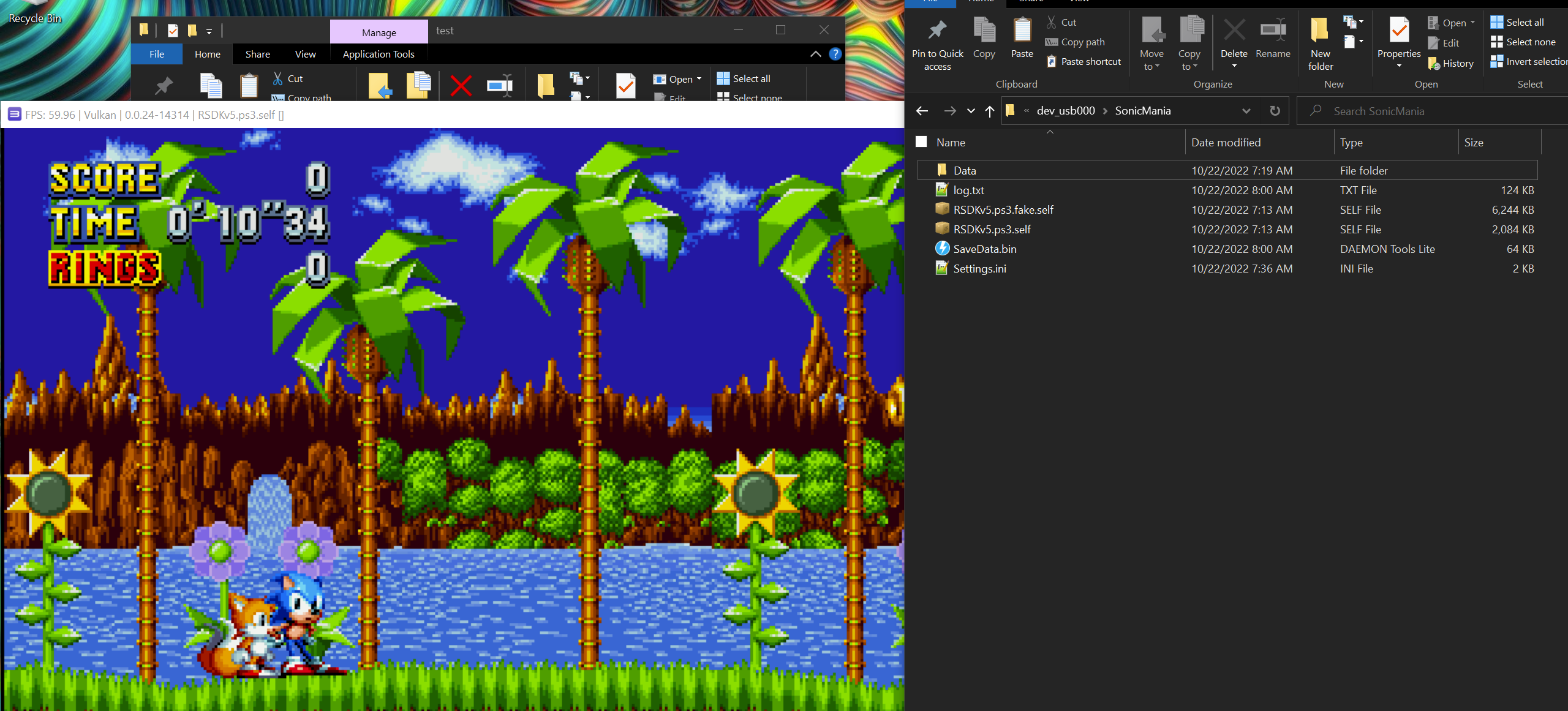Go back in SonicMania explorer window
The height and width of the screenshot is (711, 1568).
coord(922,111)
